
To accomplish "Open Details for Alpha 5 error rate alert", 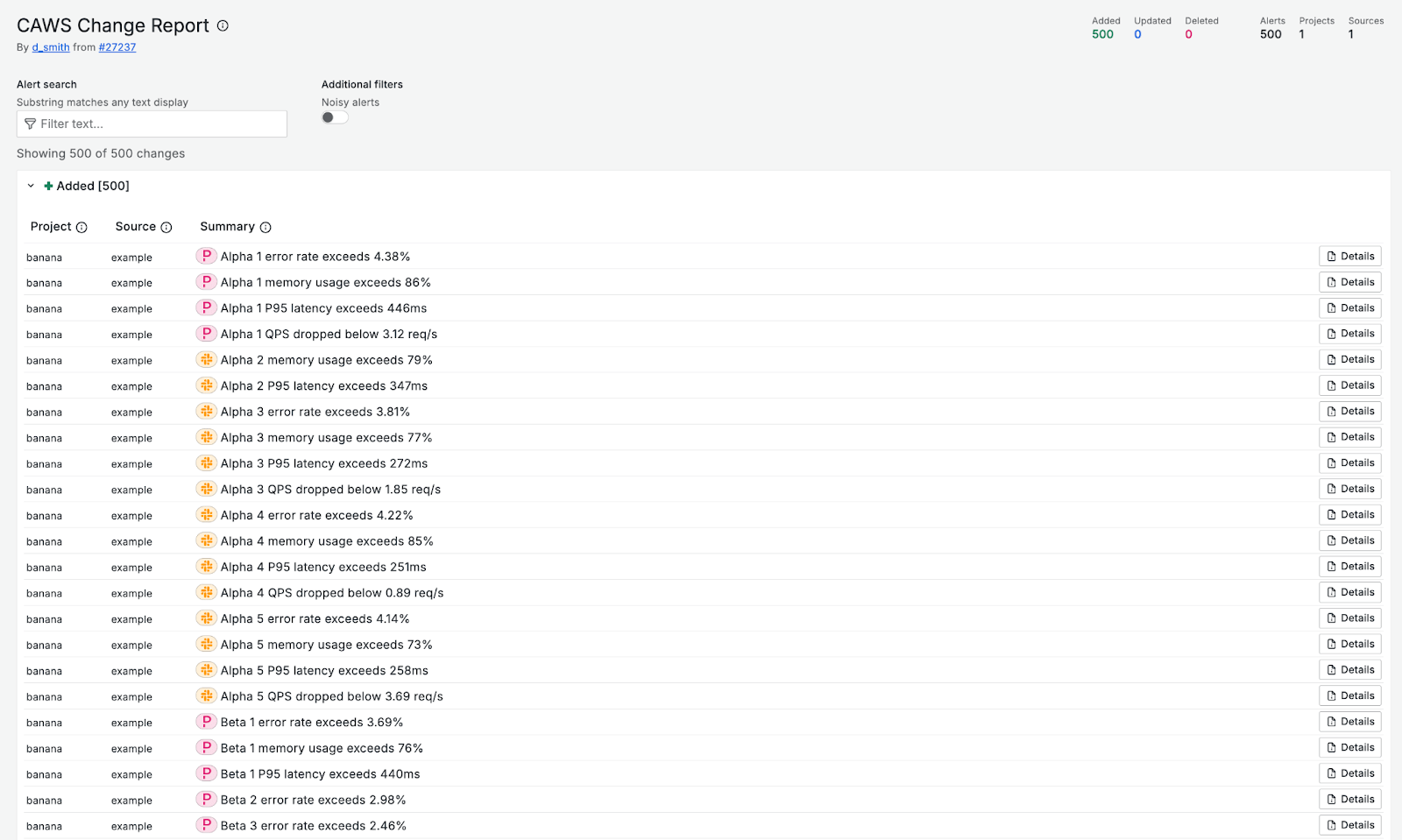I will (1349, 618).
